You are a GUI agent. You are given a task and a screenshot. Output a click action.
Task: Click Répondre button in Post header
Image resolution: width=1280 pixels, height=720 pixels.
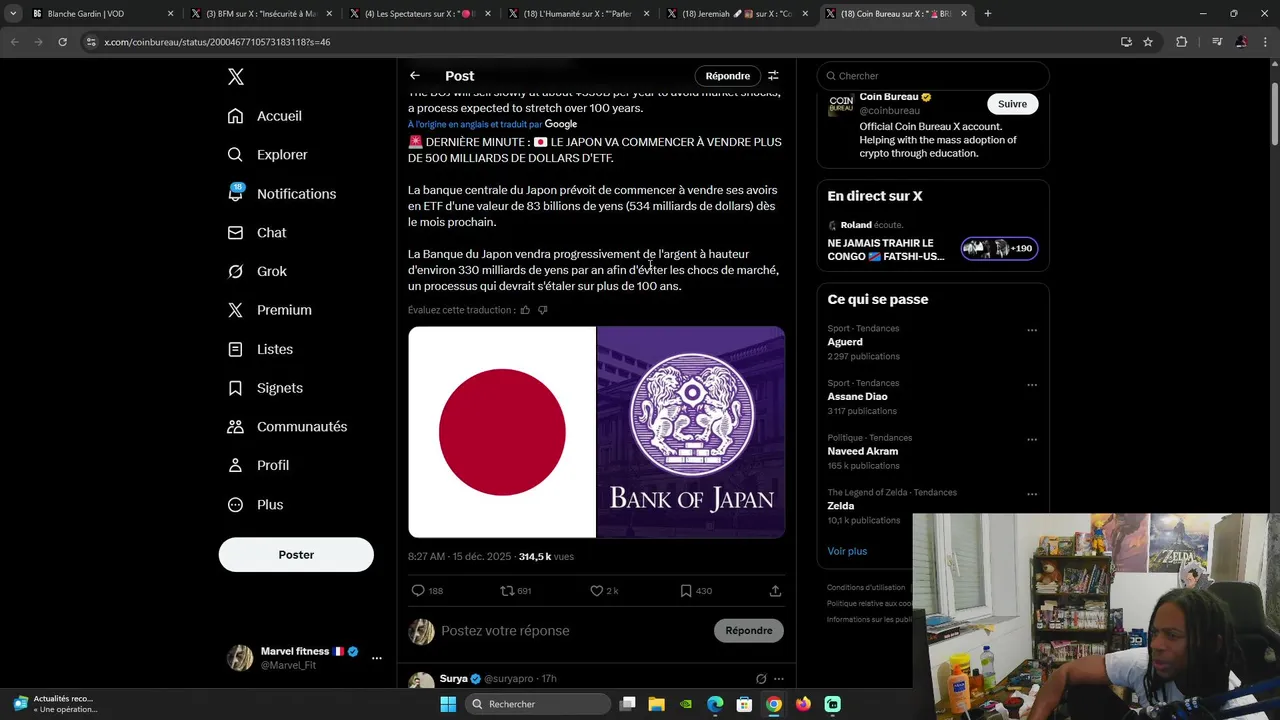(x=727, y=76)
